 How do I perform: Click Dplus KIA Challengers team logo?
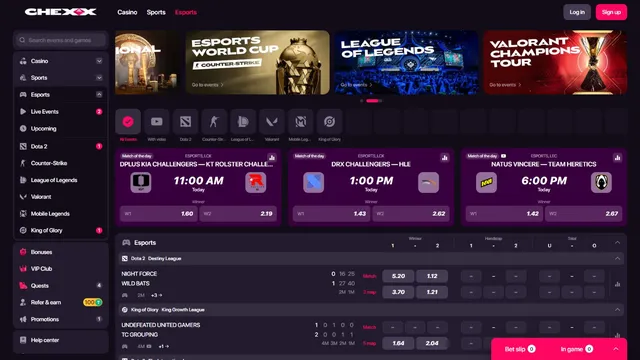(x=141, y=182)
